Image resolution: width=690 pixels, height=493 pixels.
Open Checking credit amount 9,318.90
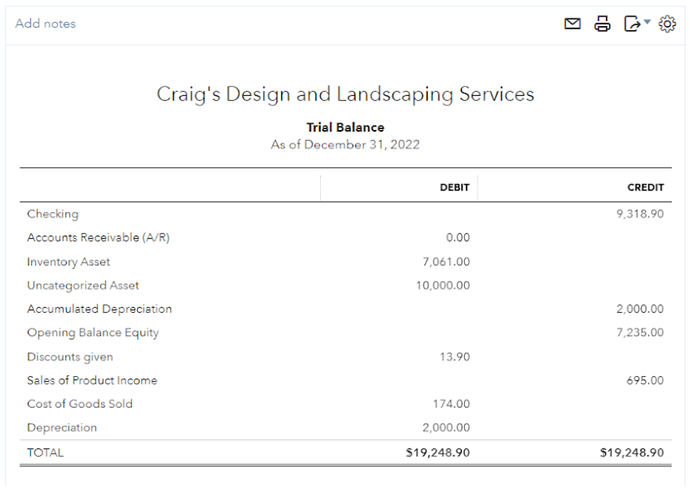pos(640,214)
